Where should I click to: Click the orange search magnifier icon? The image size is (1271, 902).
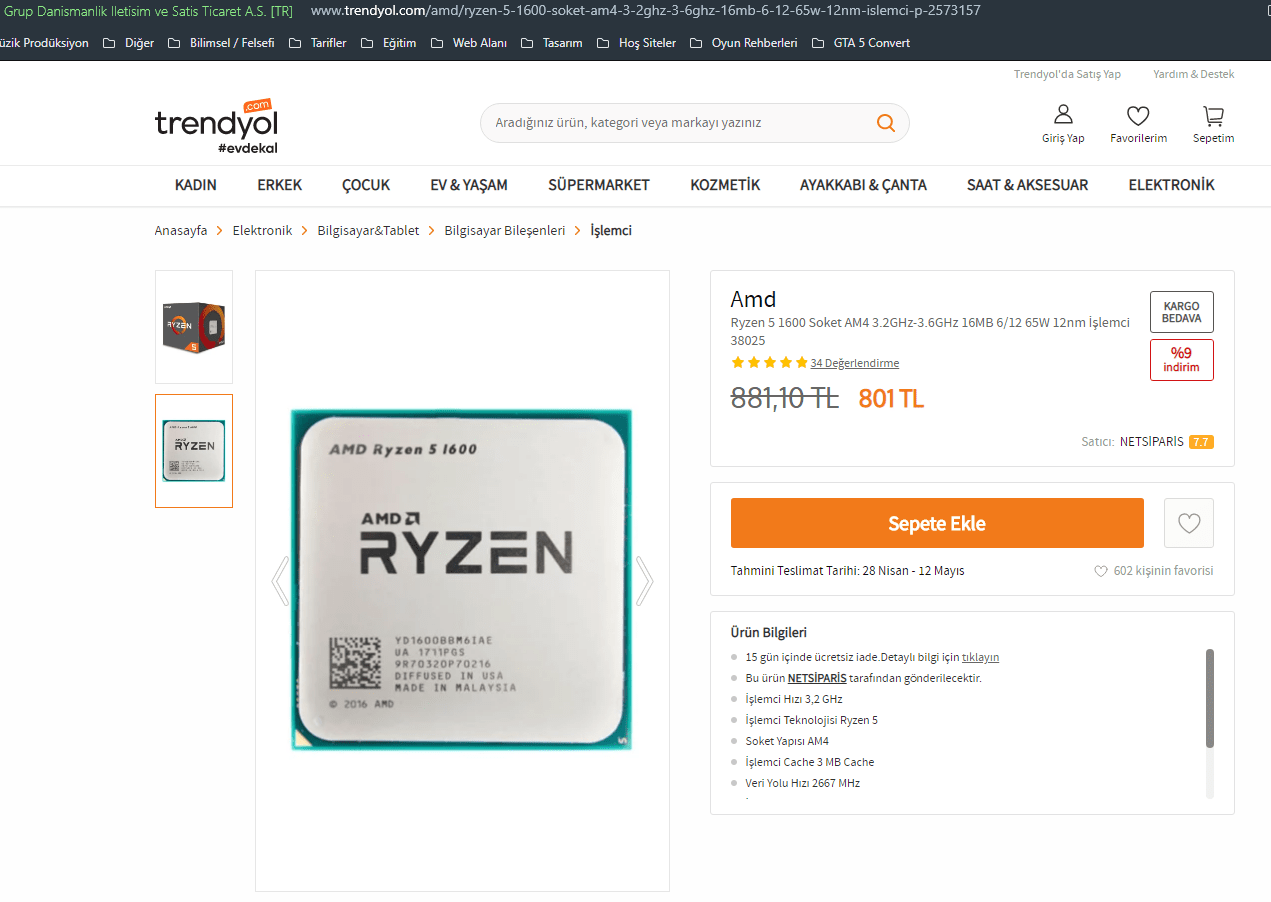(x=885, y=123)
